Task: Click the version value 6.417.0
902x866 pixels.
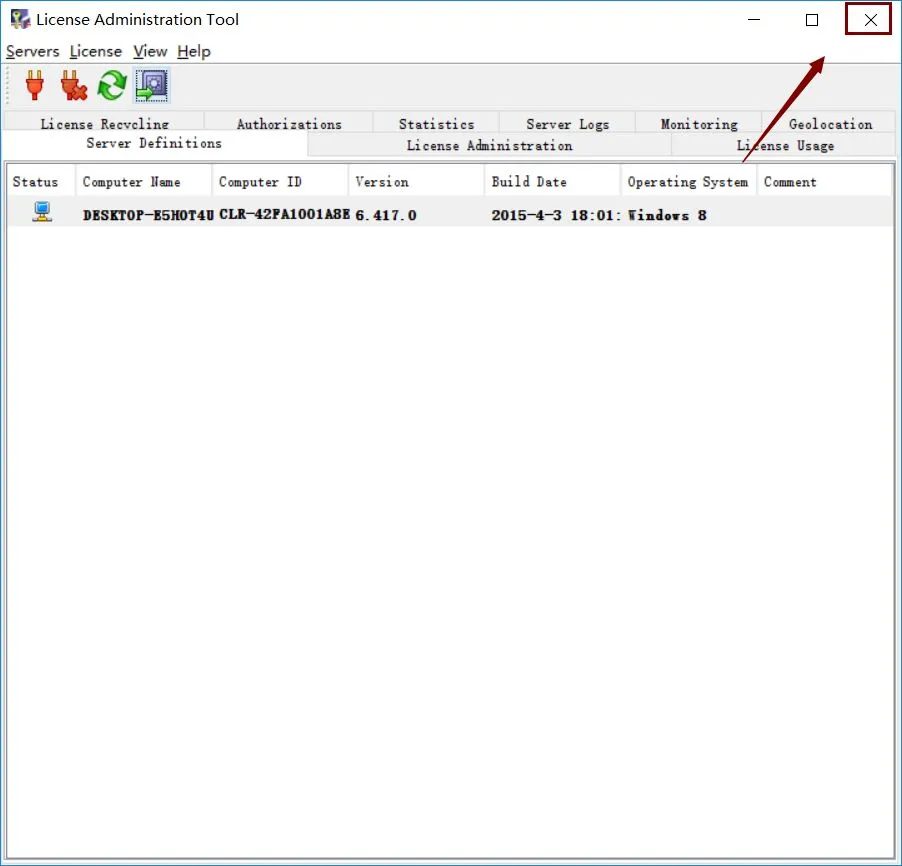Action: (385, 215)
